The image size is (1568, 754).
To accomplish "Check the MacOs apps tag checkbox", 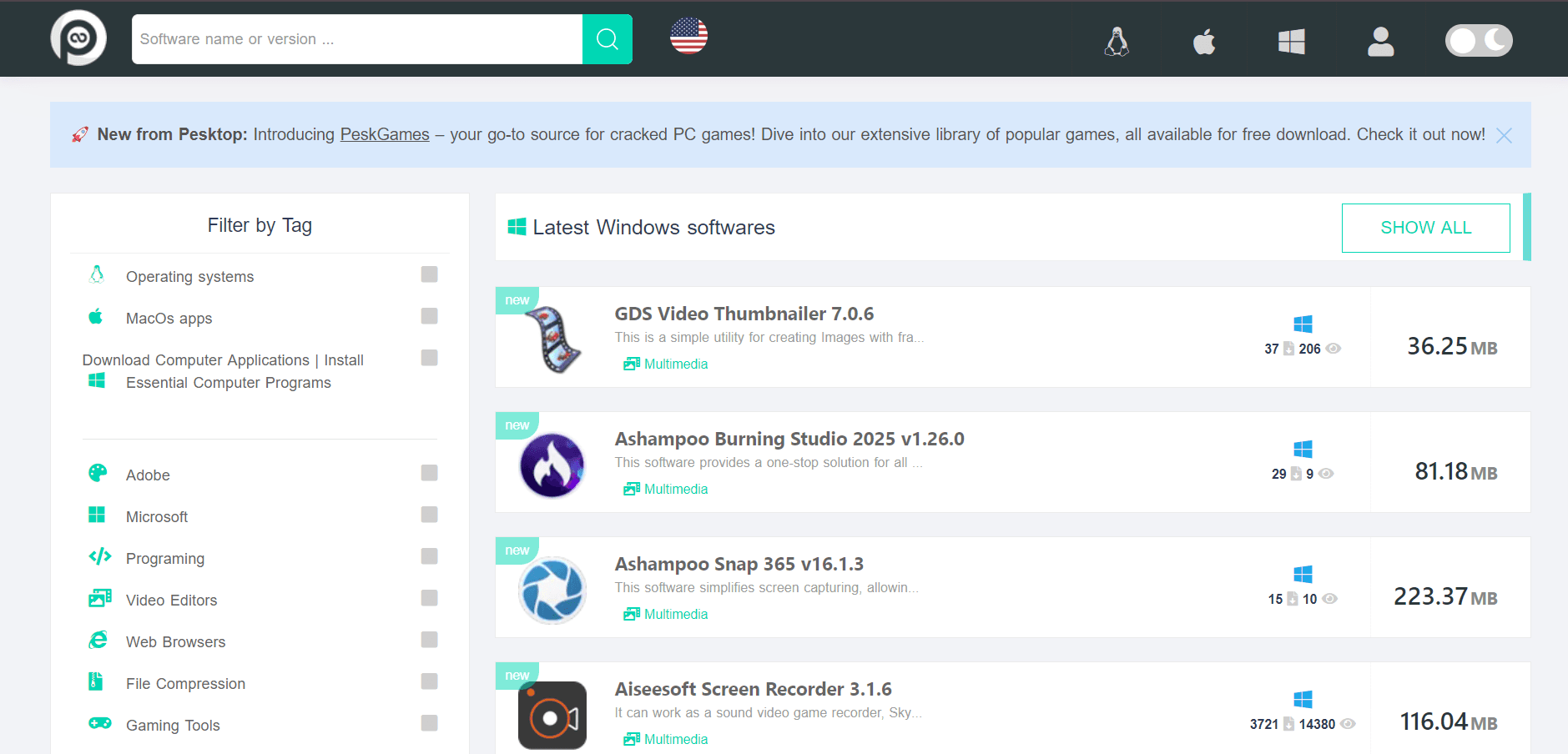I will point(429,316).
